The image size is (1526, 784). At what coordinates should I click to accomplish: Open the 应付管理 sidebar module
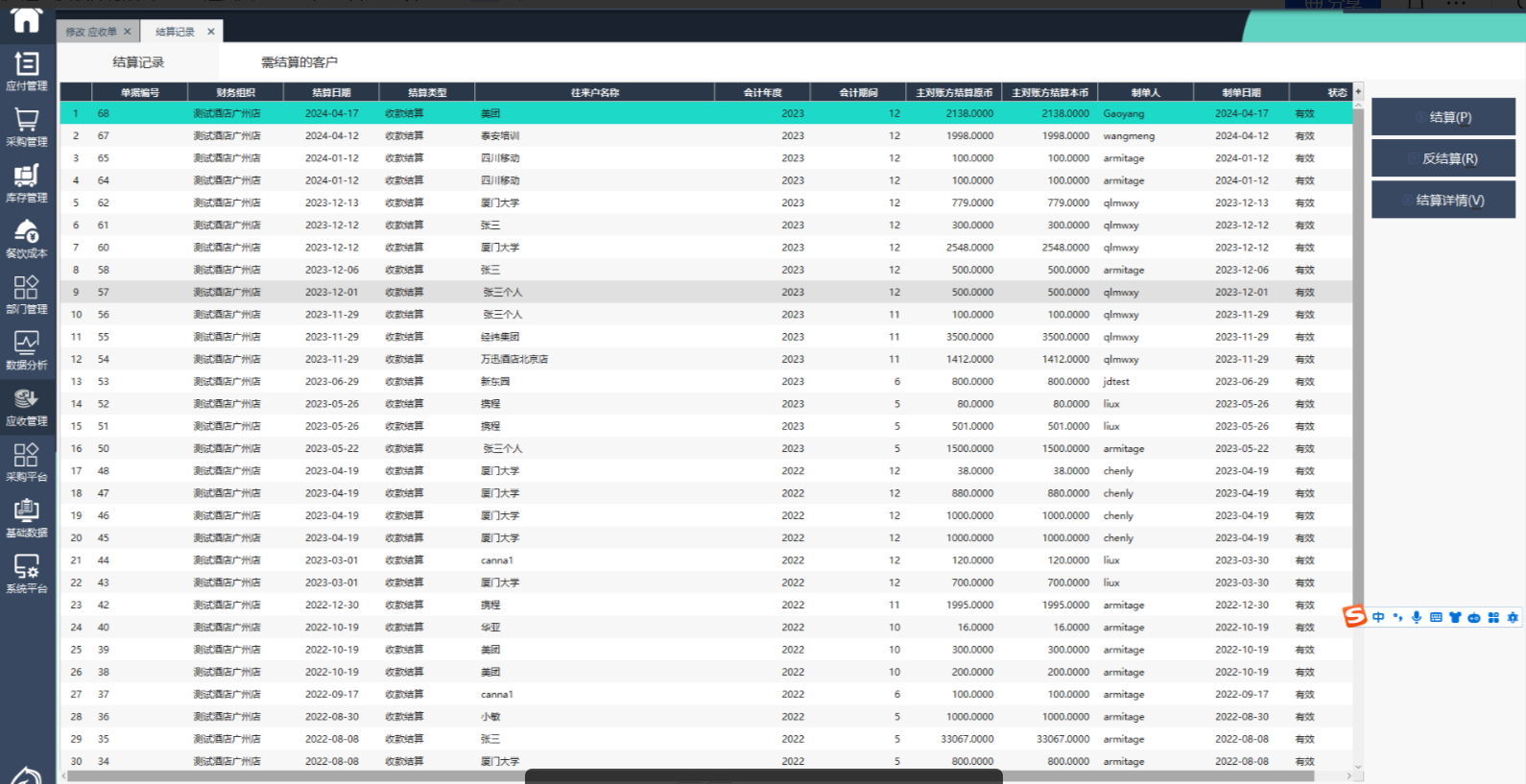click(27, 71)
